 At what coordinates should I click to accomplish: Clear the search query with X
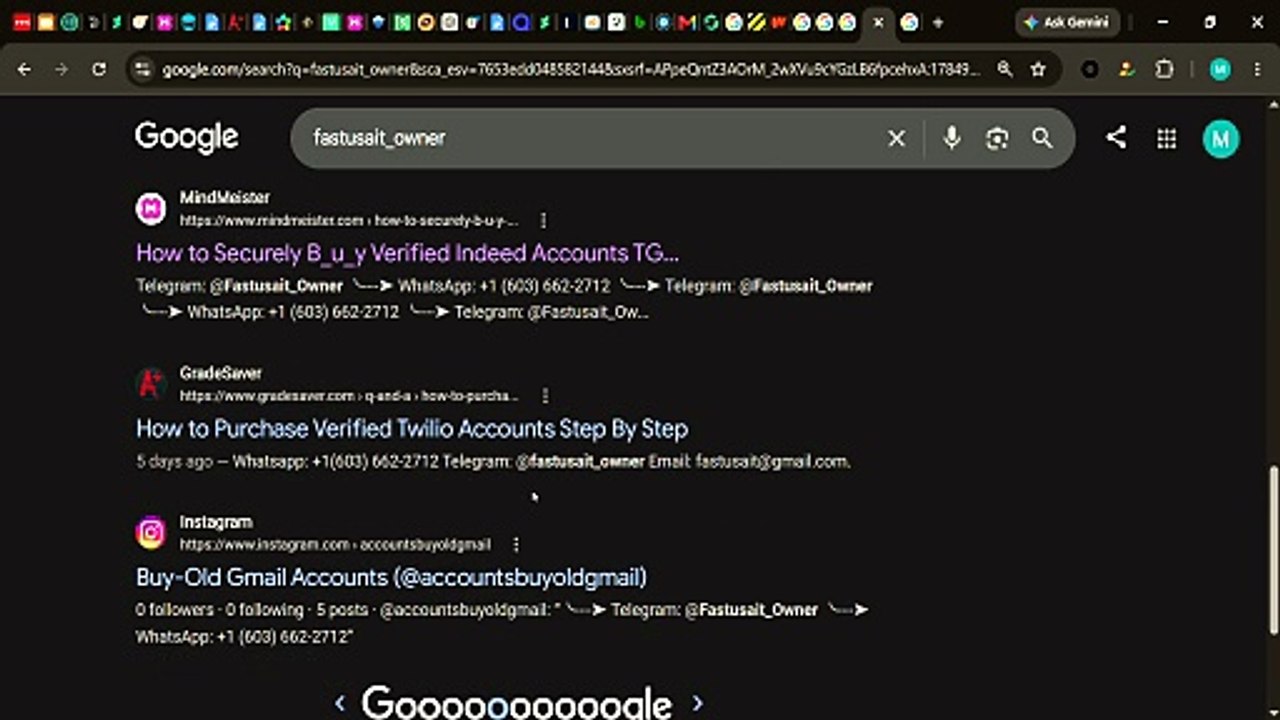coord(897,138)
